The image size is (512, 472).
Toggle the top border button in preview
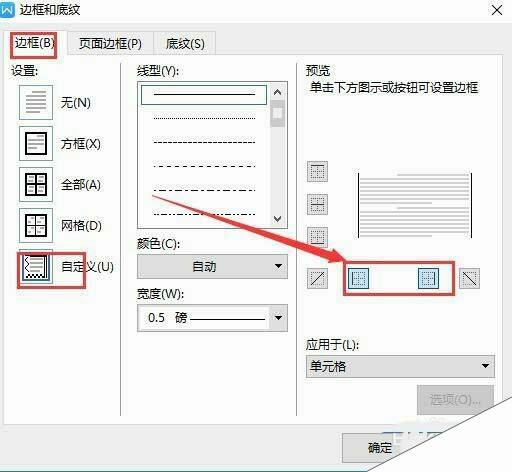point(317,171)
